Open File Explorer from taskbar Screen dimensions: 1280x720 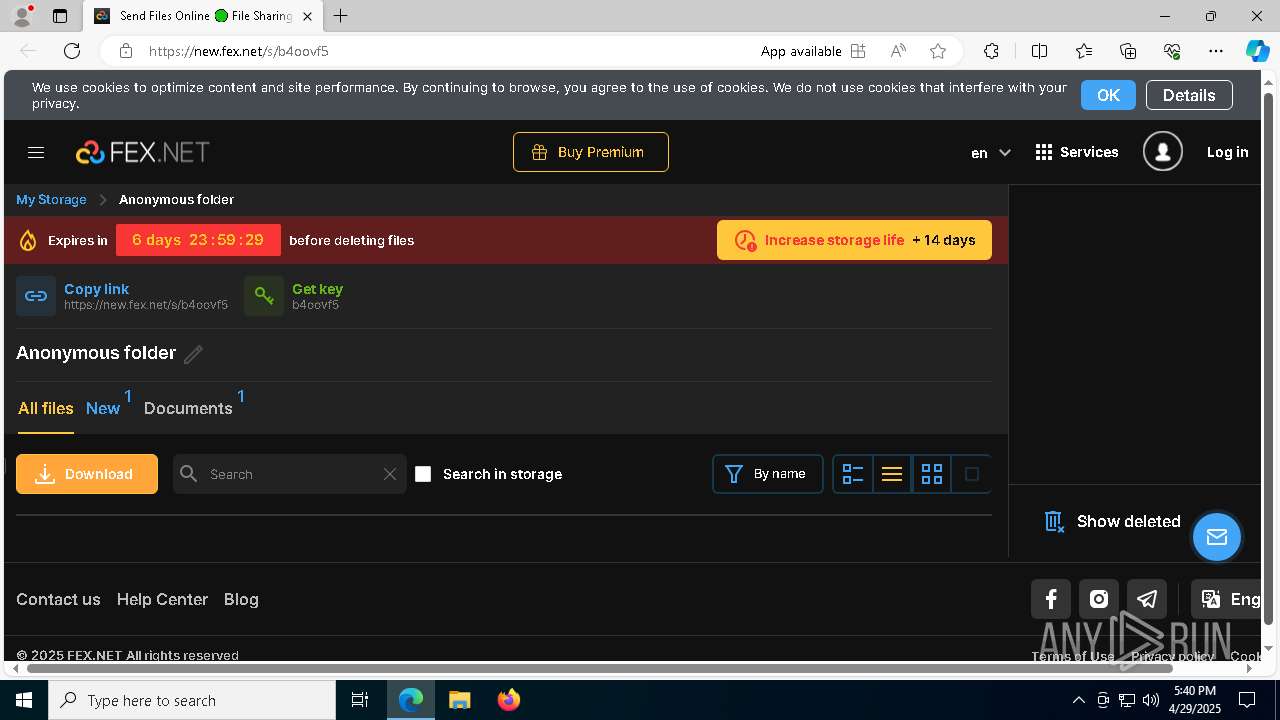459,700
